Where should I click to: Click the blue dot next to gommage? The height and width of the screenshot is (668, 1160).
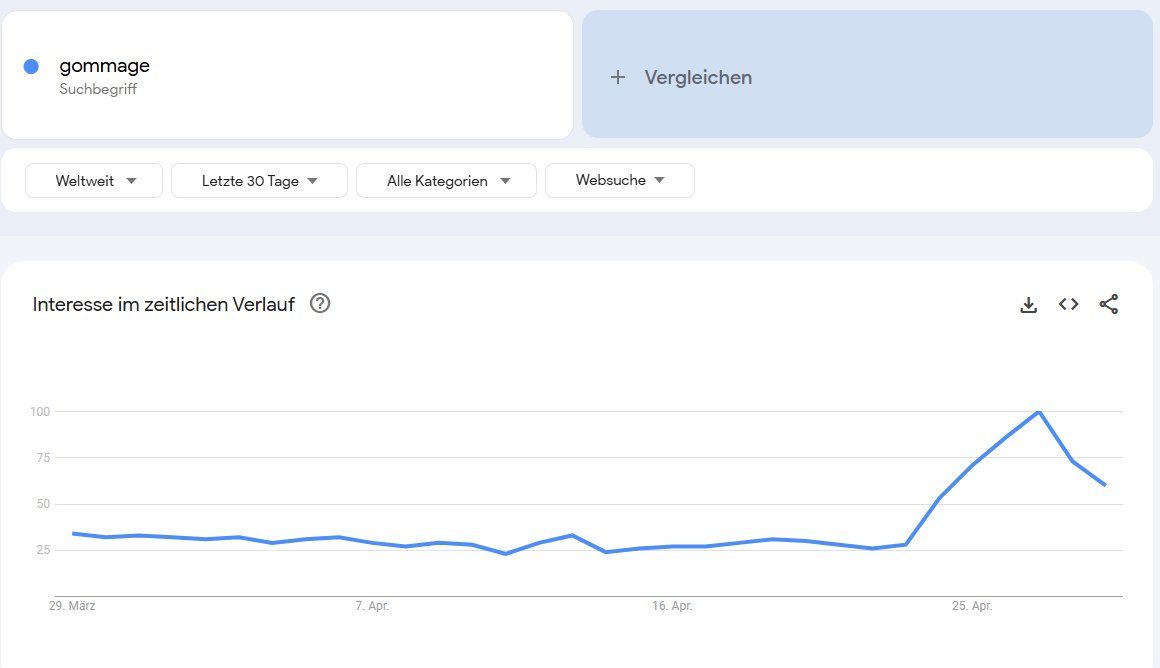tap(31, 67)
